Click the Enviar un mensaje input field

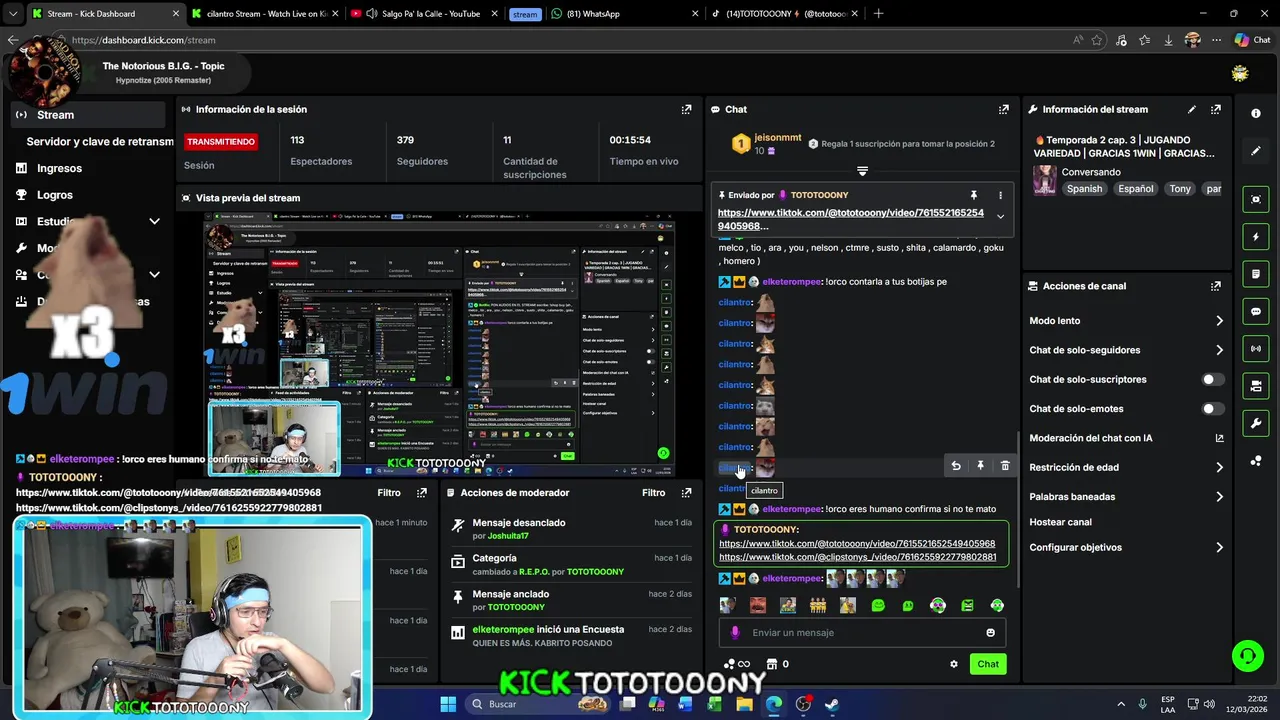[862, 633]
